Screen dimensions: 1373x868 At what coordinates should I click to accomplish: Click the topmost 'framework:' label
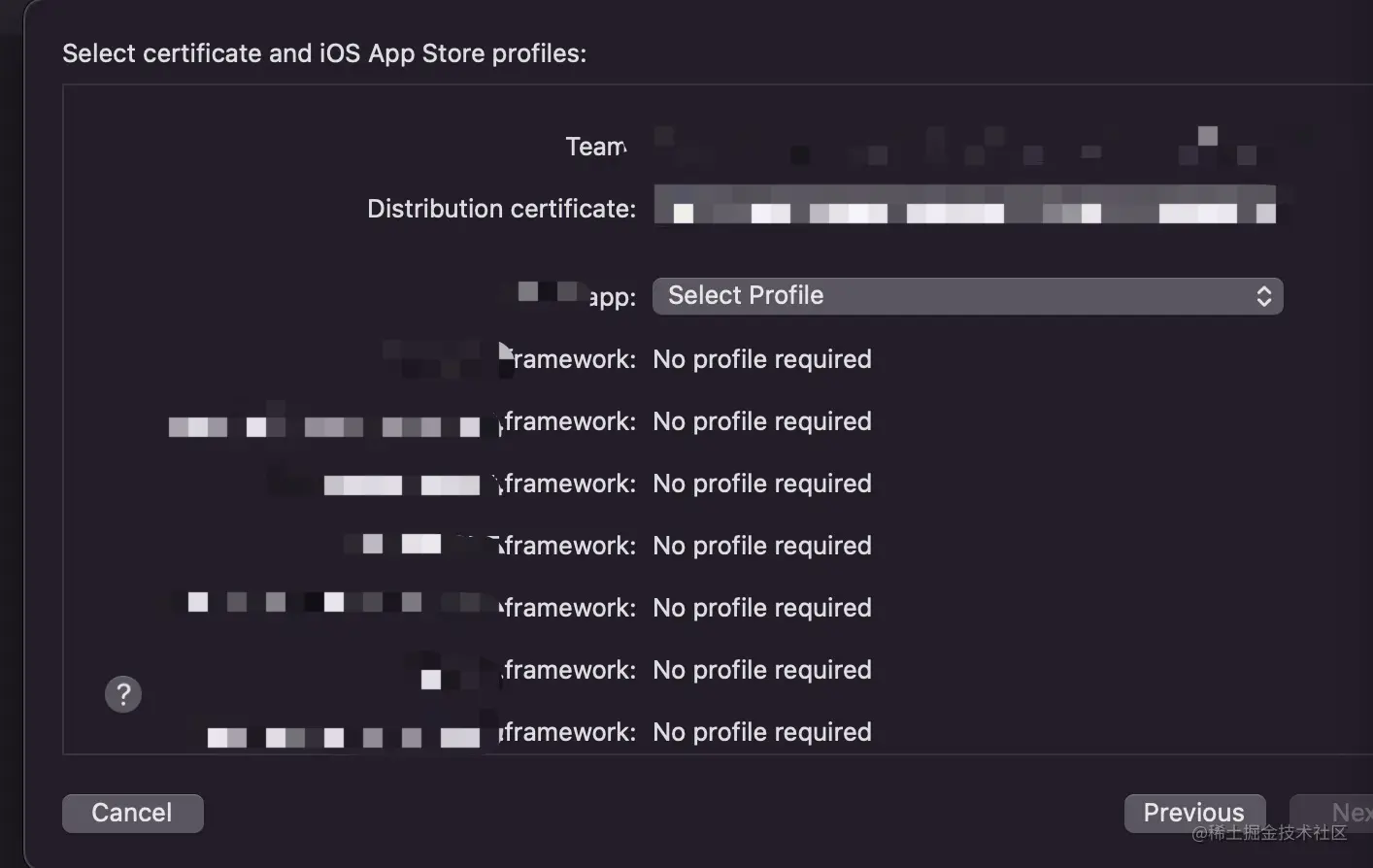point(574,359)
